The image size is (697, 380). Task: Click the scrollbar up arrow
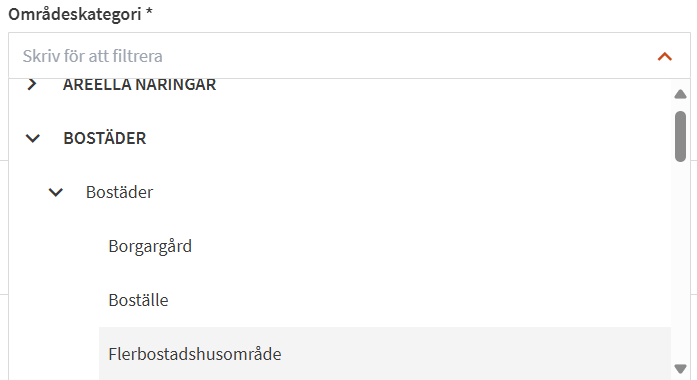pyautogui.click(x=680, y=94)
